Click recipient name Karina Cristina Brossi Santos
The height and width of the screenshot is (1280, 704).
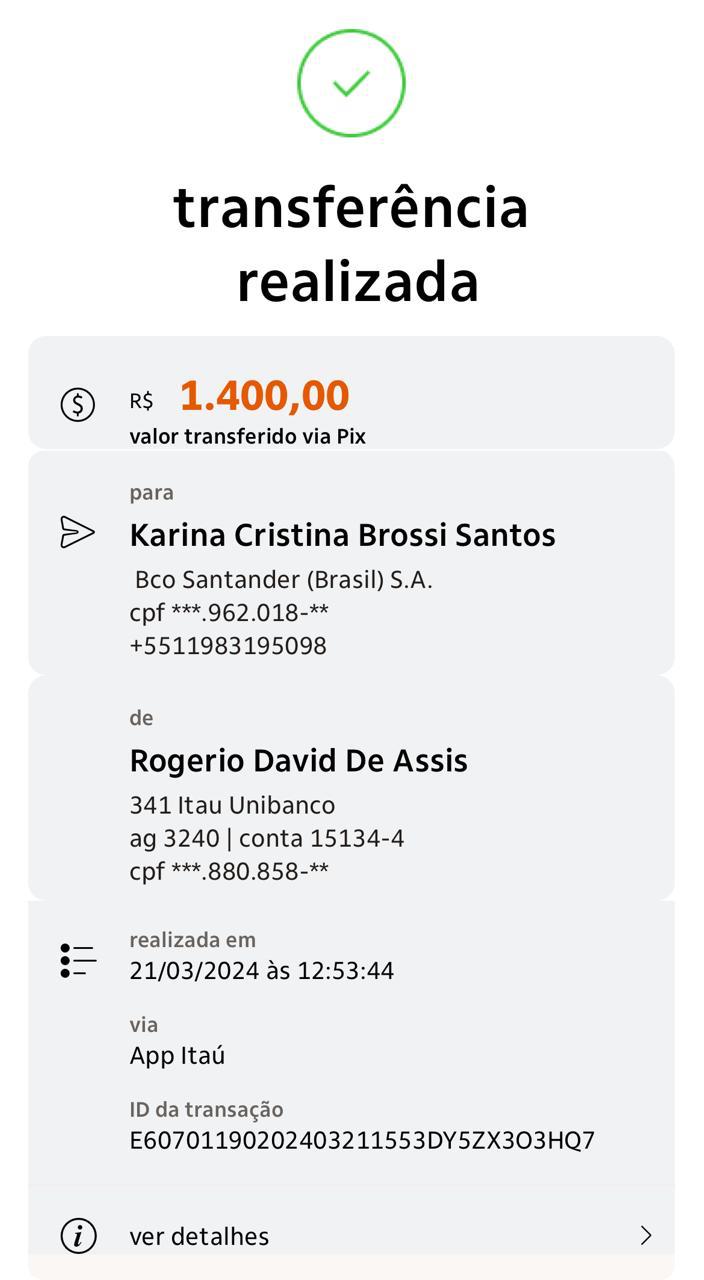click(x=342, y=535)
